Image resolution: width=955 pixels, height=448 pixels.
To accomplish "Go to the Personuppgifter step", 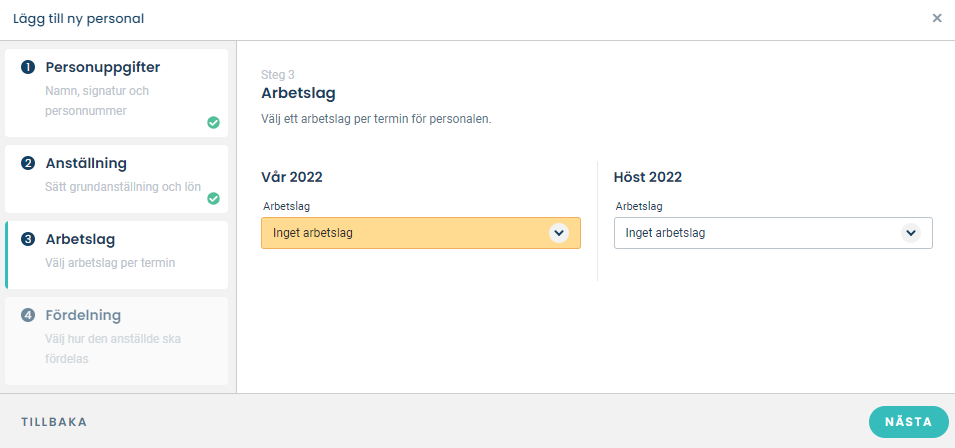I will click(116, 93).
